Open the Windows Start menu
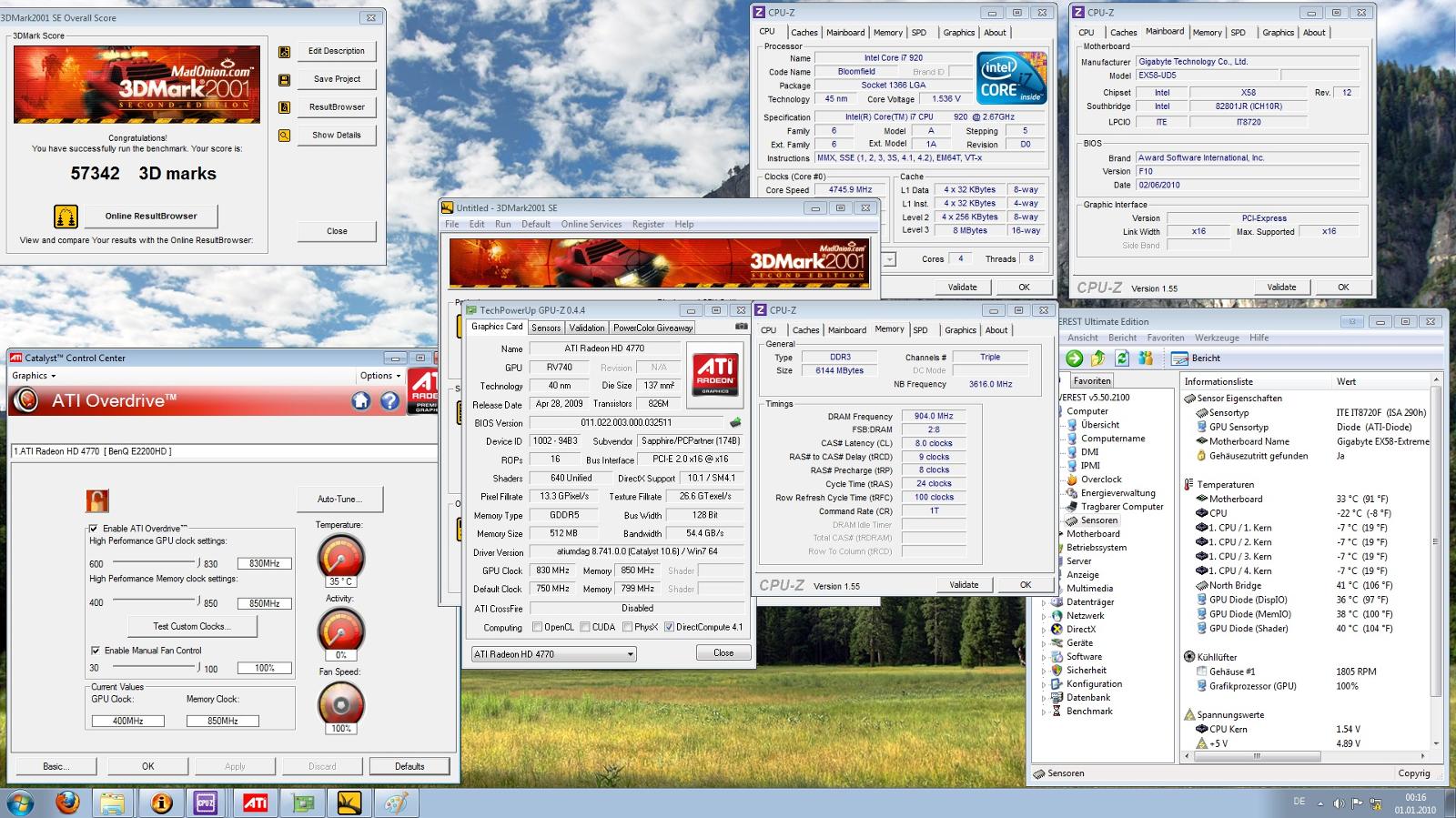Viewport: 1456px width, 818px height. coord(19,803)
